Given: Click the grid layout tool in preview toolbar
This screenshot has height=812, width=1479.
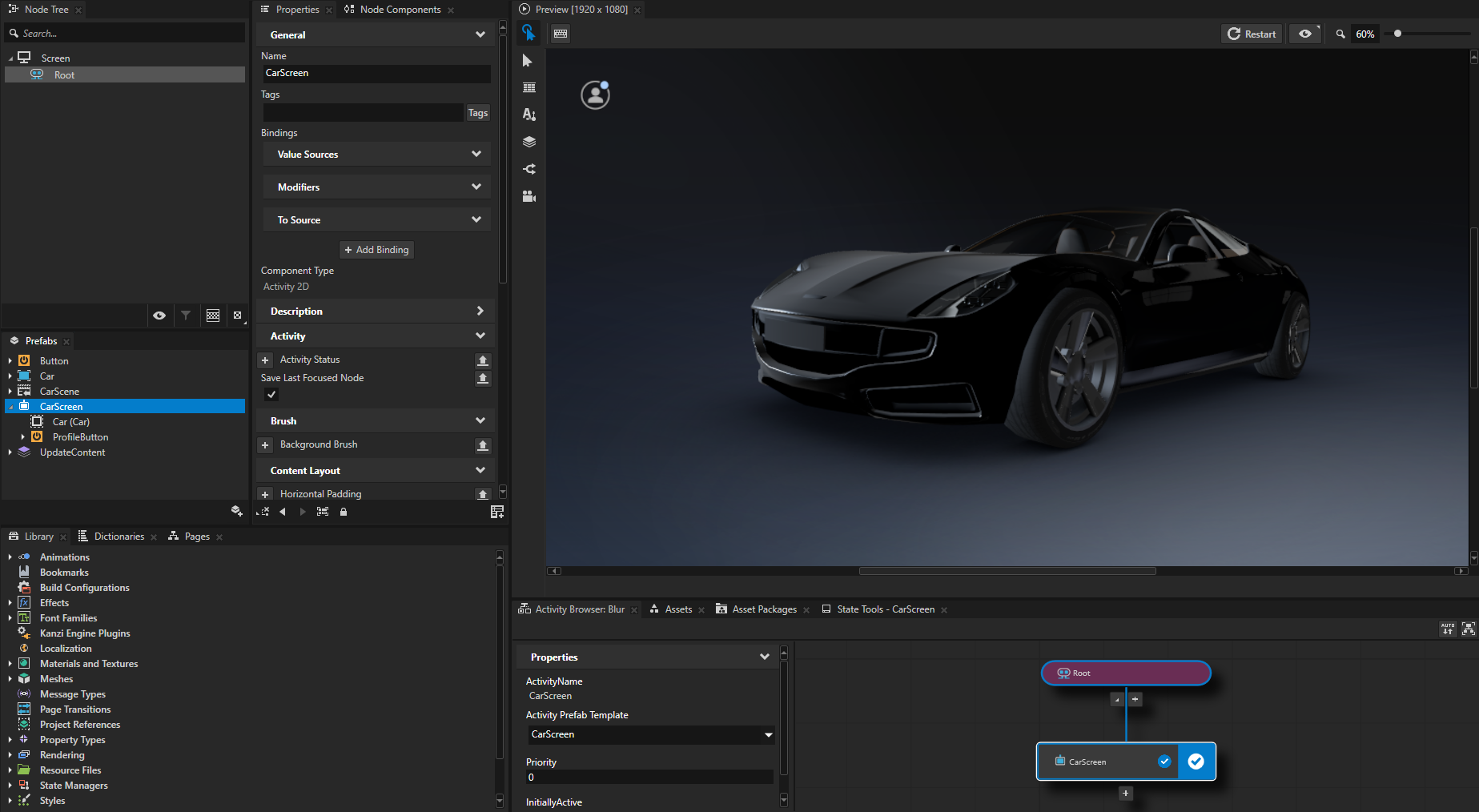Looking at the screenshot, I should 529,87.
